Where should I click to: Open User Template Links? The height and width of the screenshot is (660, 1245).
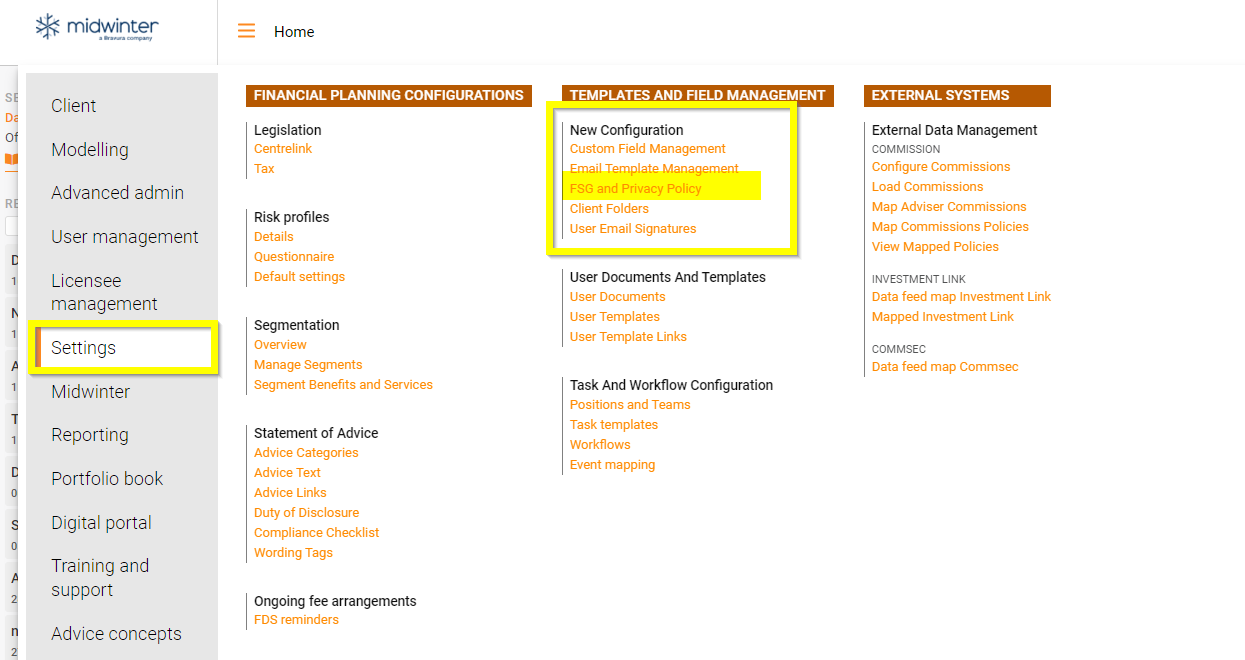(x=628, y=337)
